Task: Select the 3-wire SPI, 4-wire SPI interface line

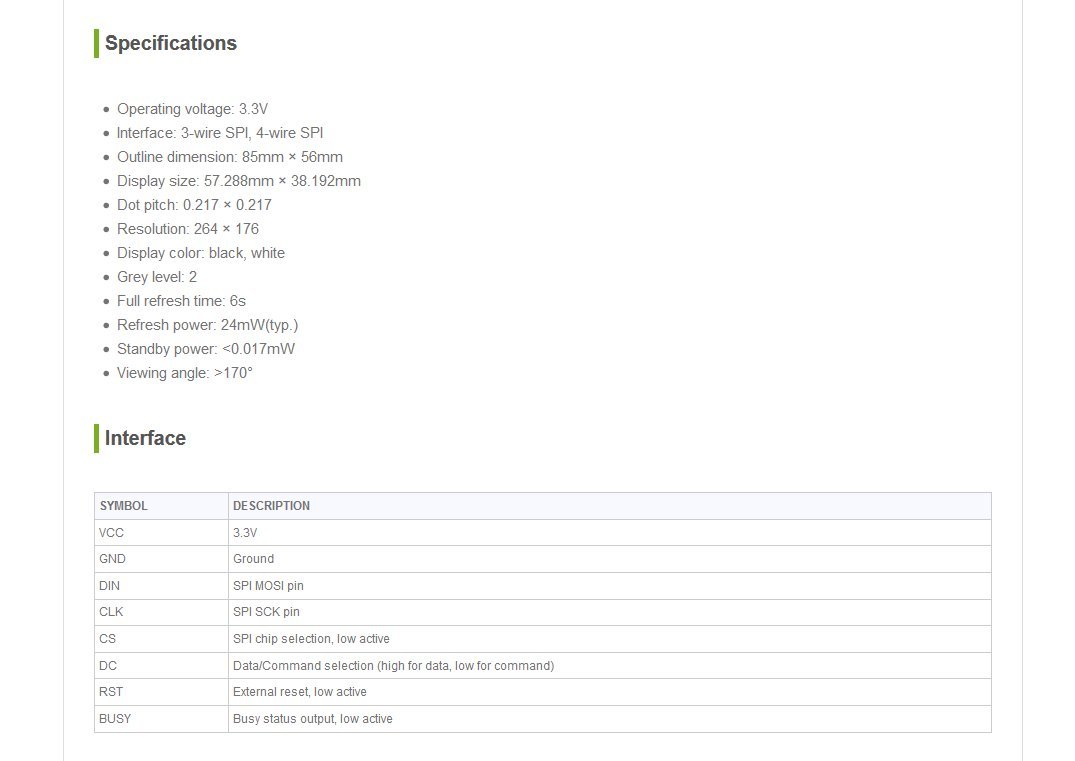Action: point(220,133)
